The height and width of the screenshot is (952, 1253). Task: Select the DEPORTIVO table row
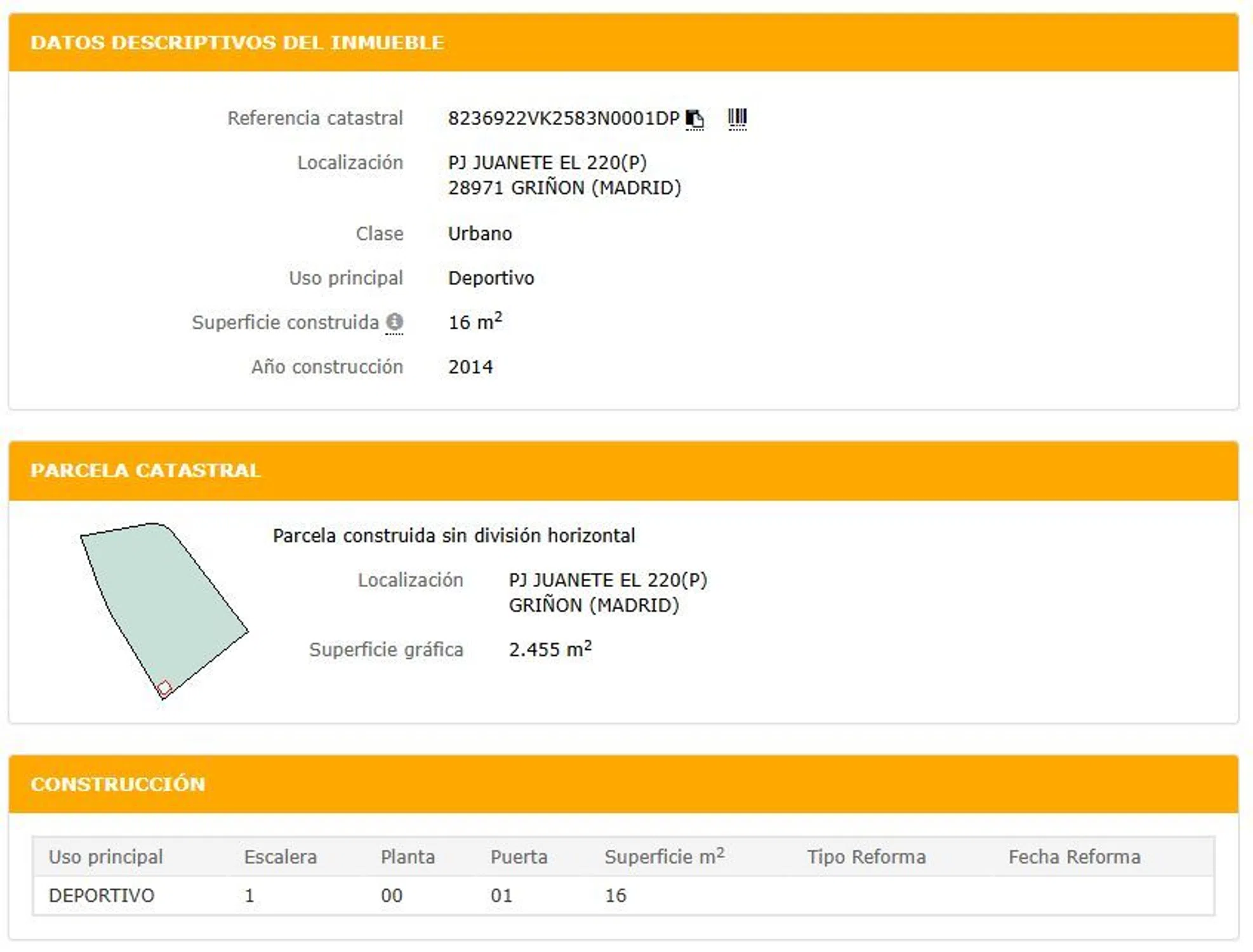(x=102, y=896)
